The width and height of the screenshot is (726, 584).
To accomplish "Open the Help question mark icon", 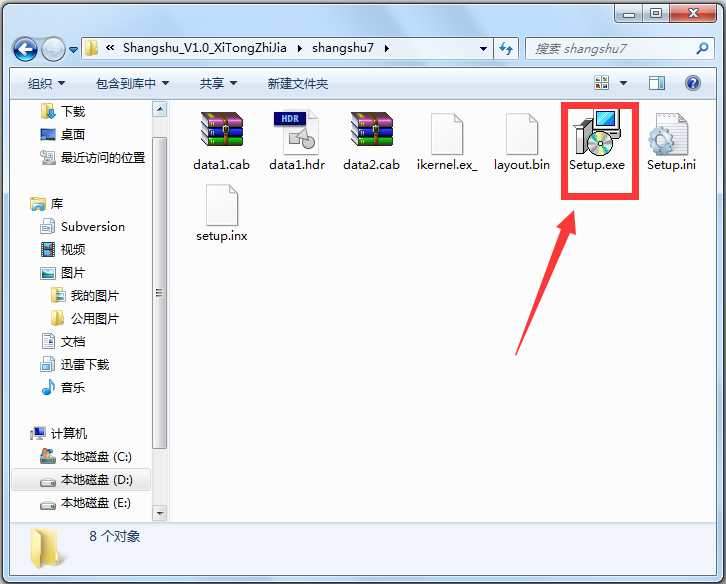I will (x=693, y=83).
